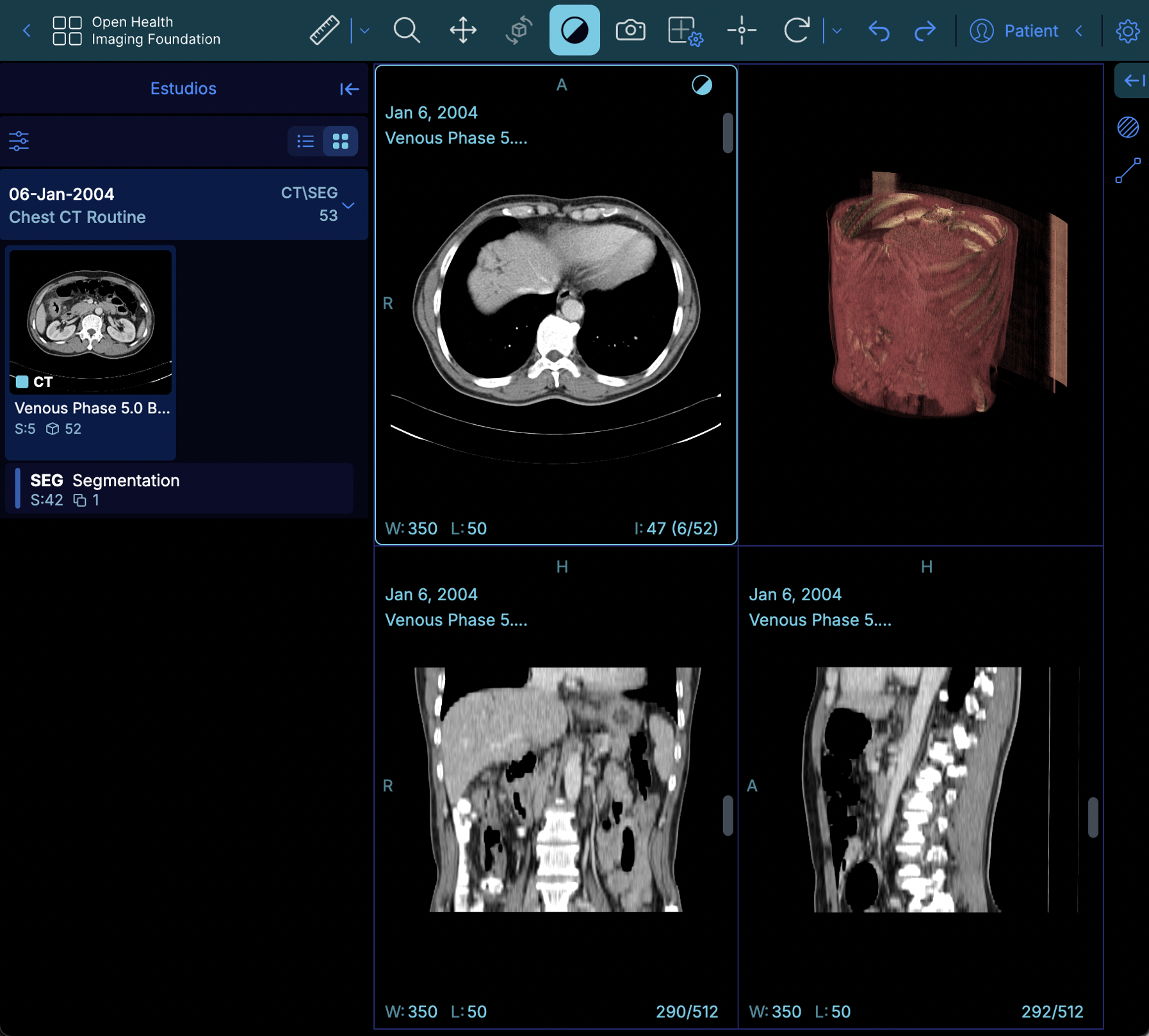Click the 'CT\SEG' modality label
Image resolution: width=1149 pixels, height=1036 pixels.
[x=309, y=193]
